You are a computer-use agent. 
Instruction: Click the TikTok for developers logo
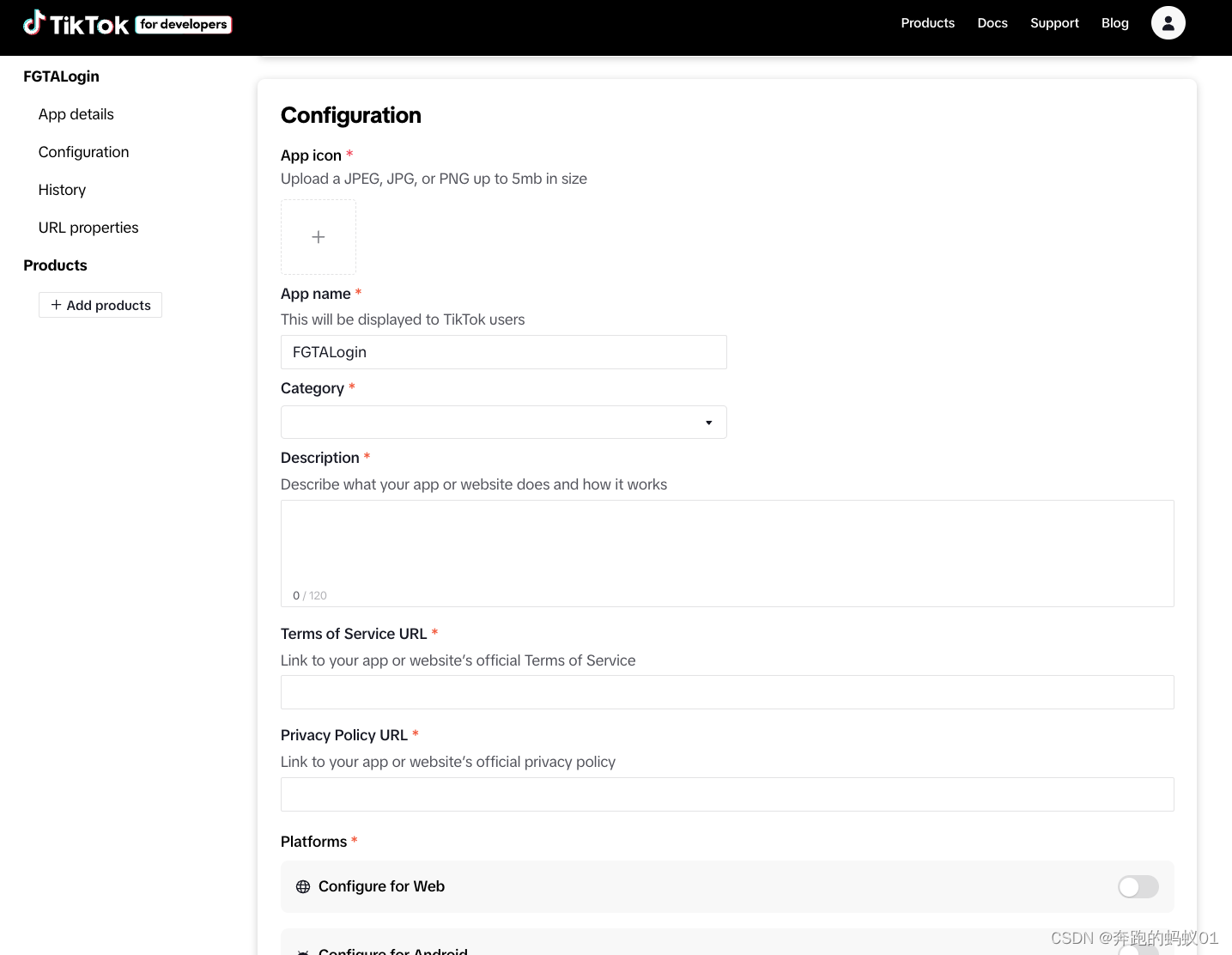point(127,23)
